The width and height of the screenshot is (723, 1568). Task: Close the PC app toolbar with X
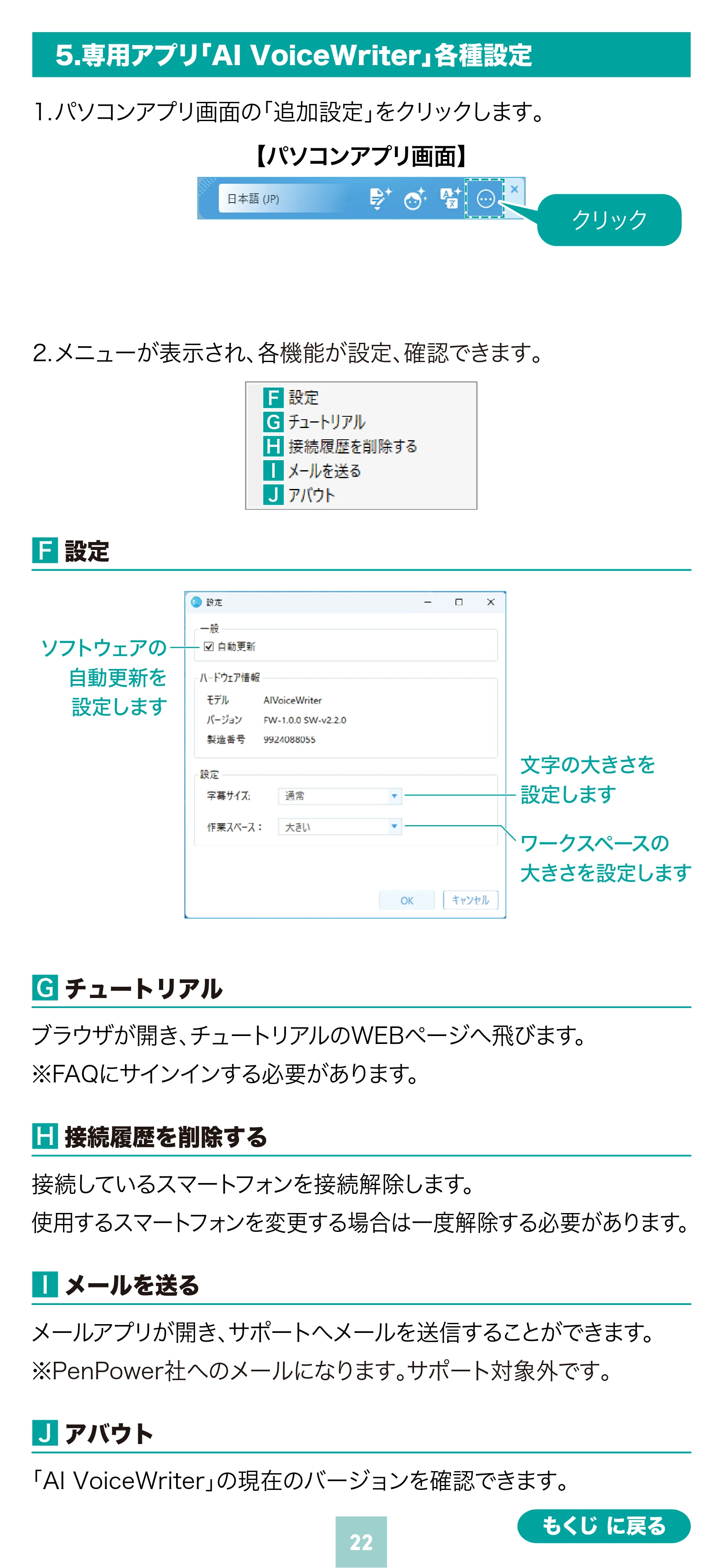(x=514, y=189)
